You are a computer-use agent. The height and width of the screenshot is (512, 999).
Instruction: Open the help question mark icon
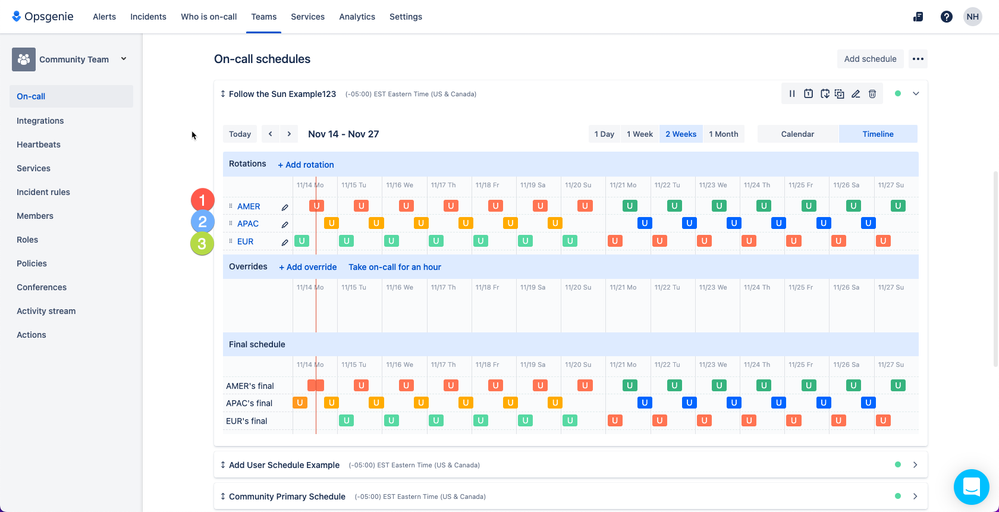946,17
